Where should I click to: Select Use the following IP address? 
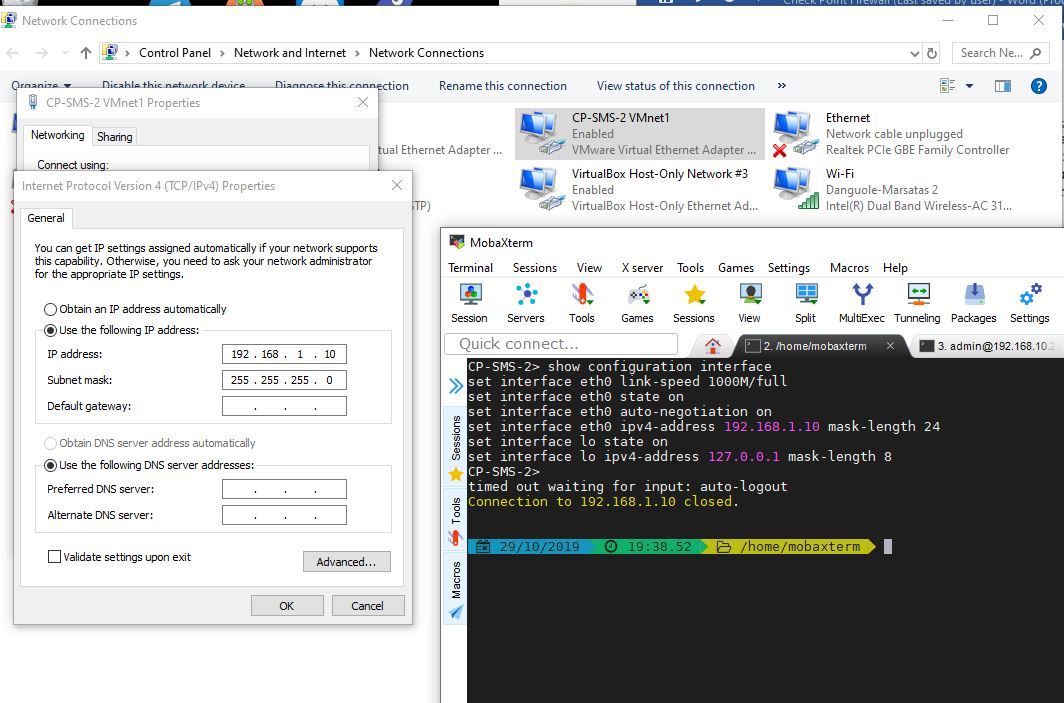[50, 330]
